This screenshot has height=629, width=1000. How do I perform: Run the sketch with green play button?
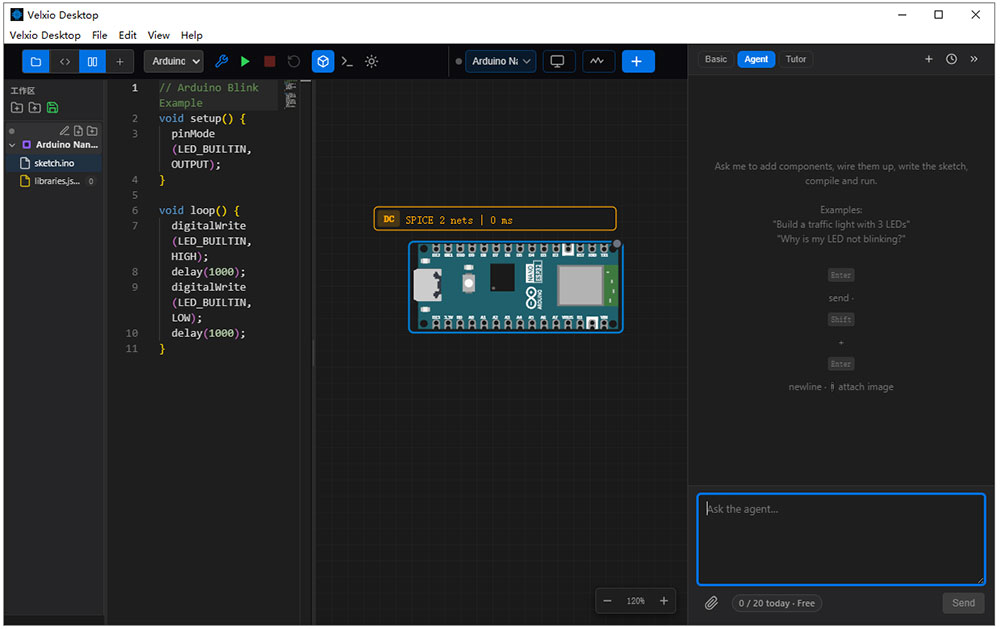coord(245,61)
